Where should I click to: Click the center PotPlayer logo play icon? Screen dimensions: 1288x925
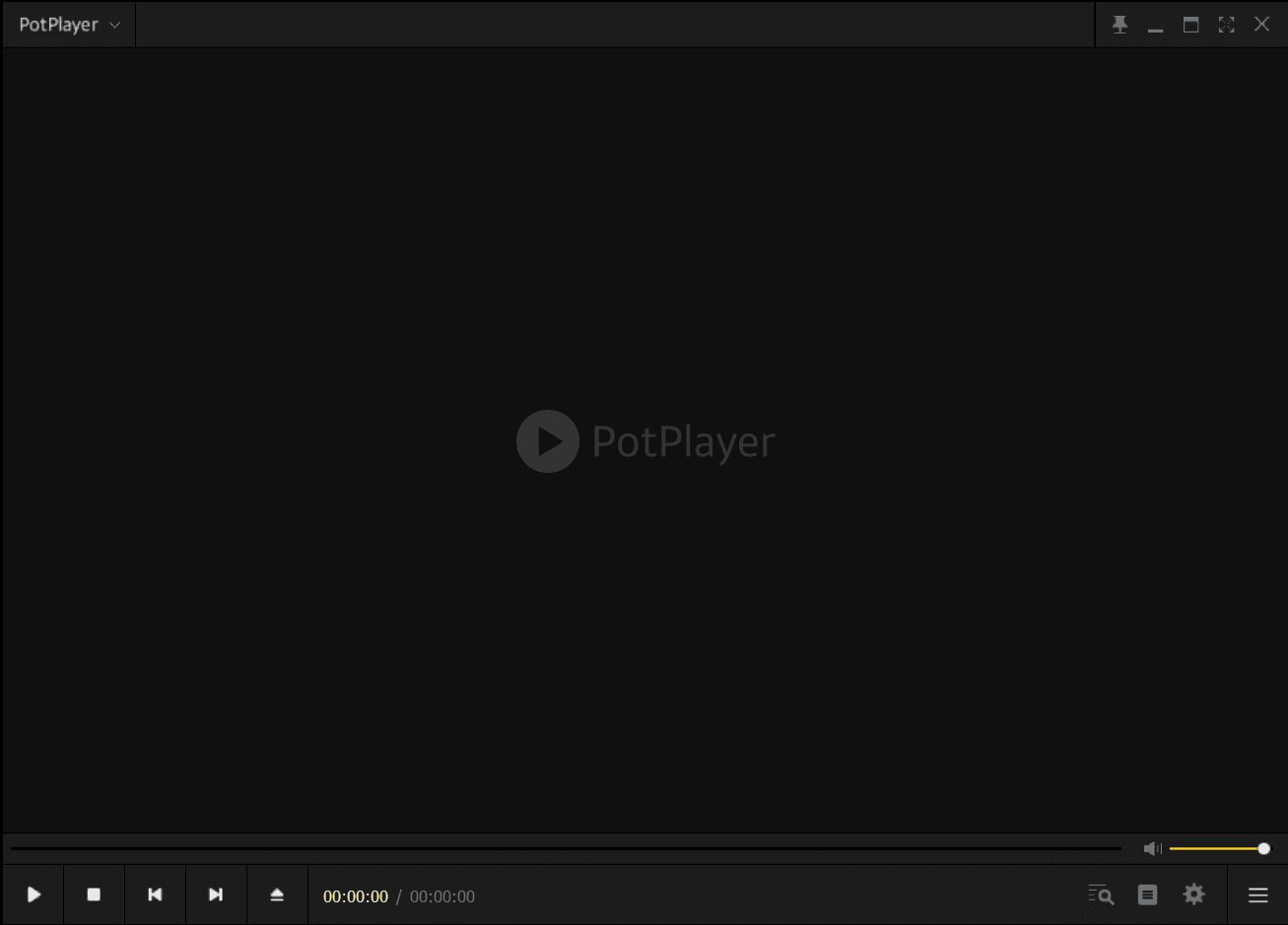pos(548,441)
